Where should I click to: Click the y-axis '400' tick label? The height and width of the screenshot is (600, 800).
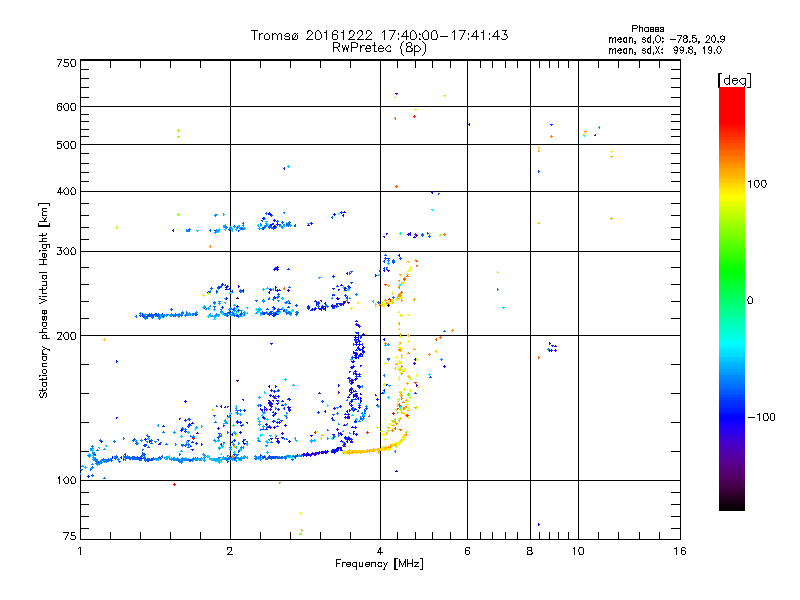click(x=66, y=191)
